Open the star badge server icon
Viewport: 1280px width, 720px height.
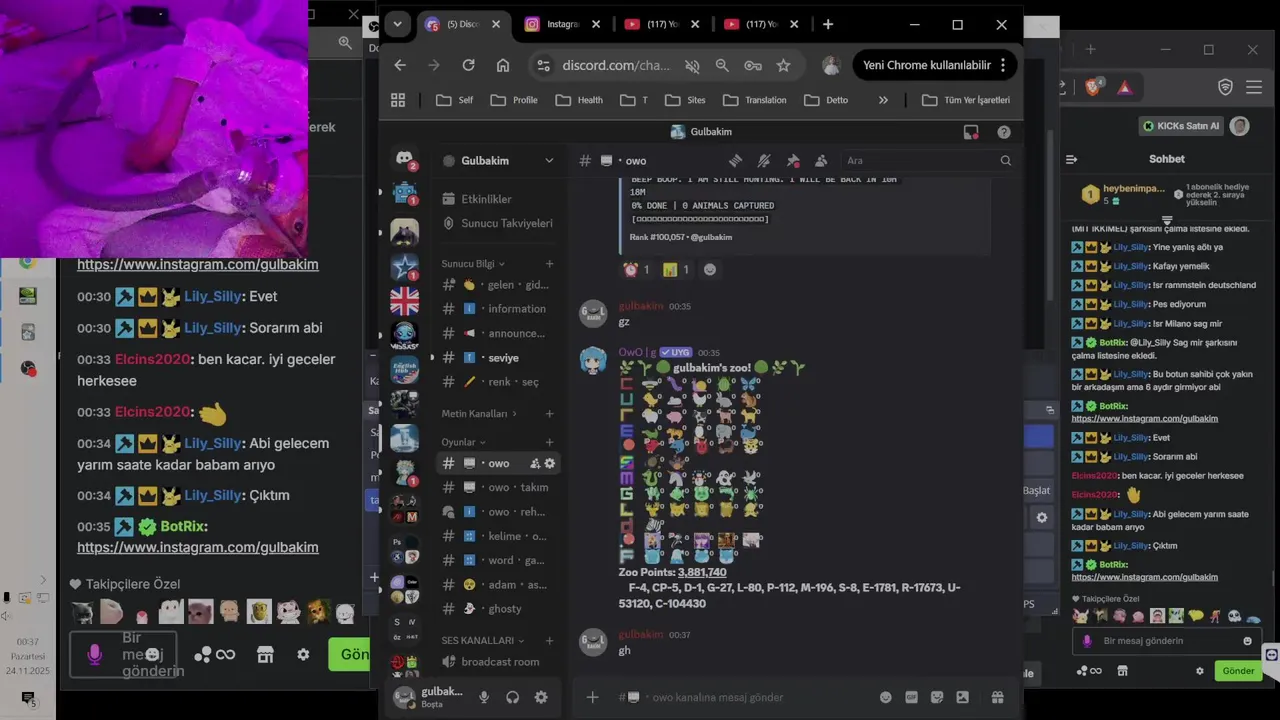coord(404,267)
